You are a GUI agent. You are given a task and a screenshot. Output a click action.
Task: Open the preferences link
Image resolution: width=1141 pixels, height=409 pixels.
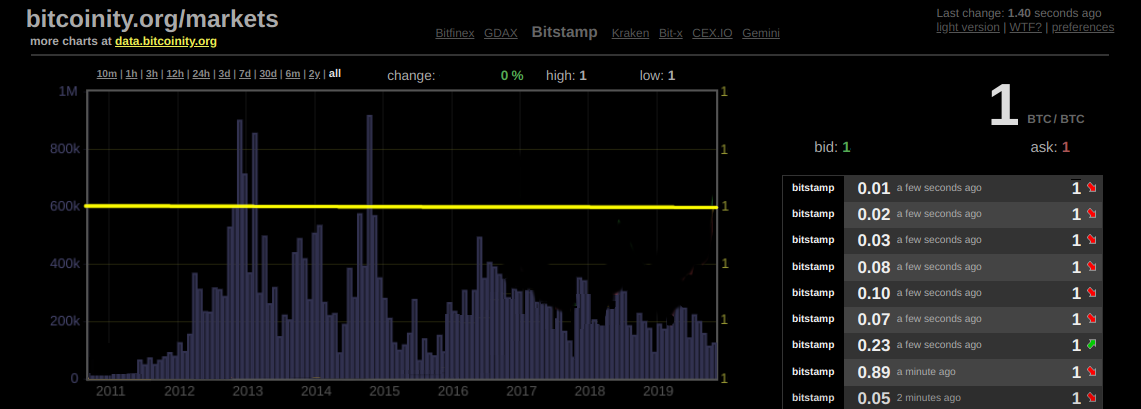click(x=1081, y=27)
